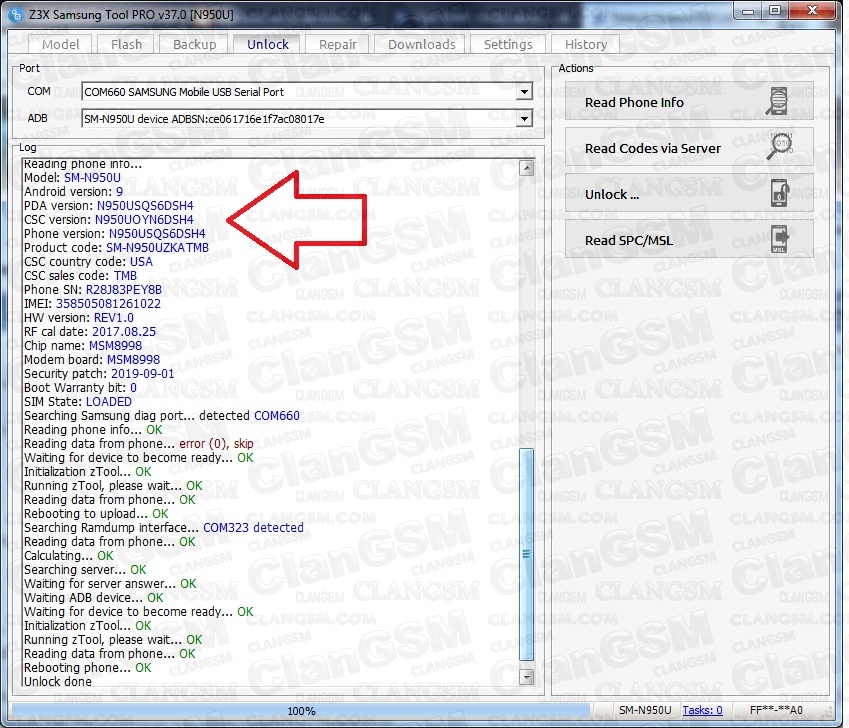Viewport: 849px width, 728px height.
Task: Expand the COM port dropdown arrow
Action: point(524,92)
